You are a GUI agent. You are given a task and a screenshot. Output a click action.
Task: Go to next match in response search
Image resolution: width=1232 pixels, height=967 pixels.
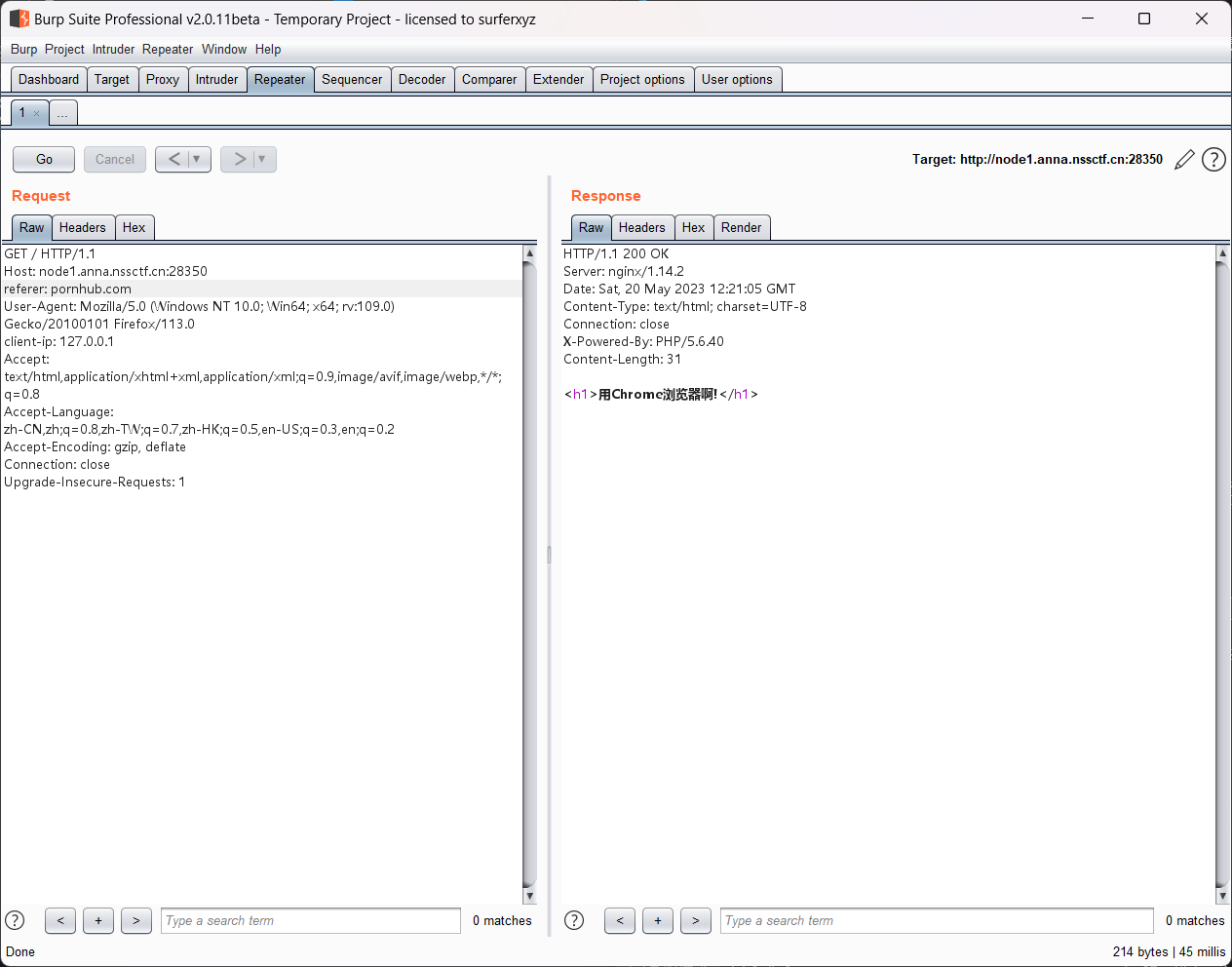click(x=695, y=920)
